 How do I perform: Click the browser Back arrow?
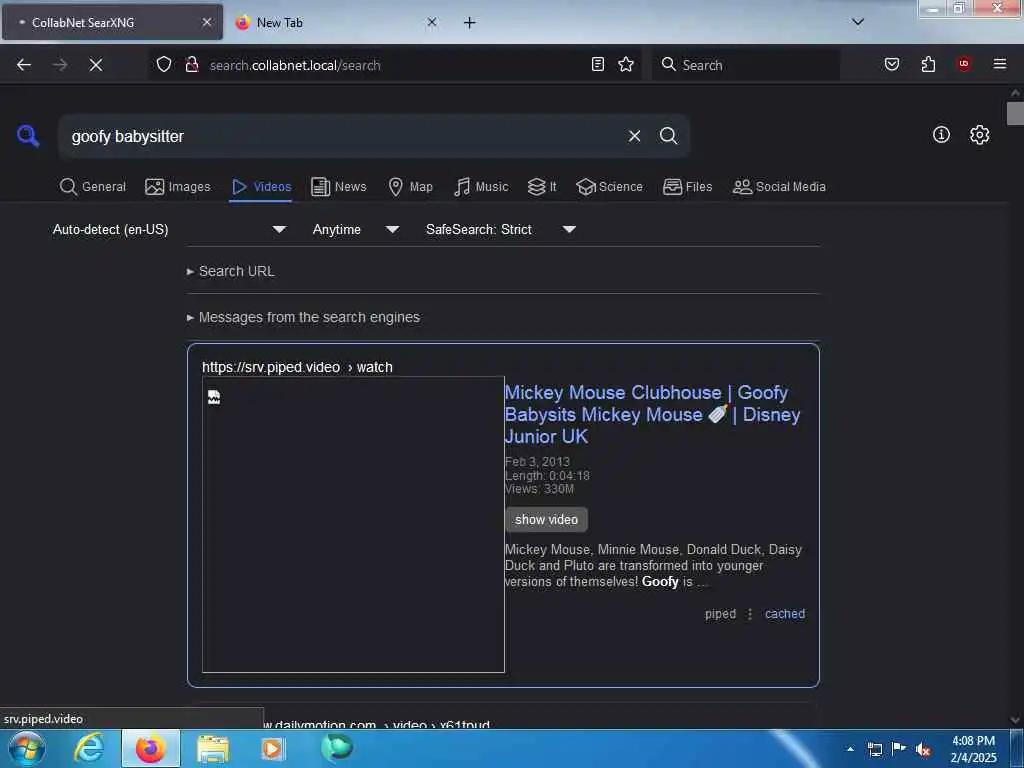pos(24,65)
